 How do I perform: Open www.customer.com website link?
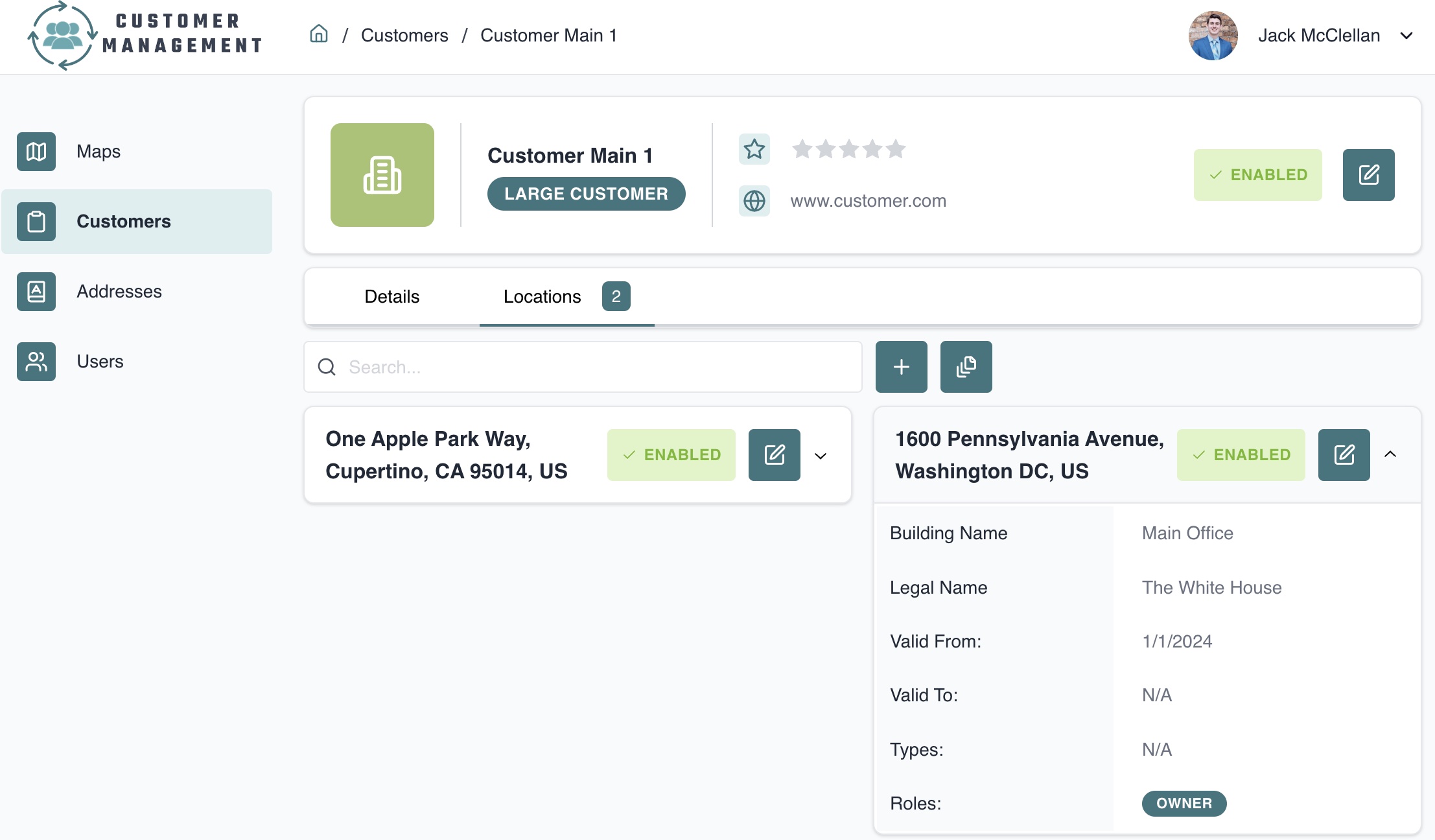pos(868,201)
